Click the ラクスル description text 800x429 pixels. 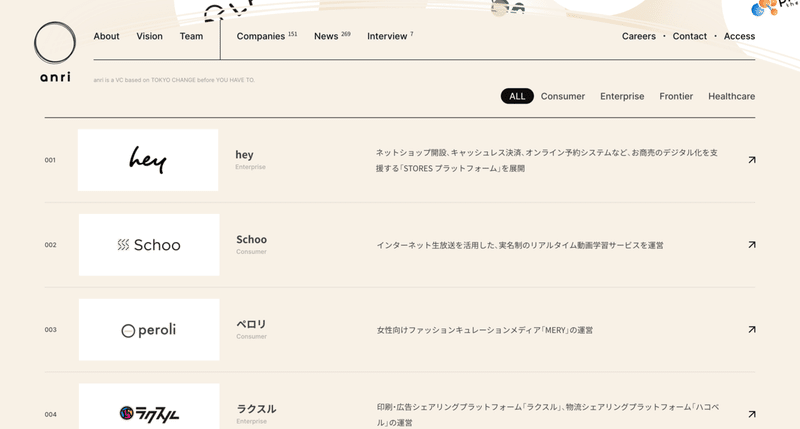(548, 415)
